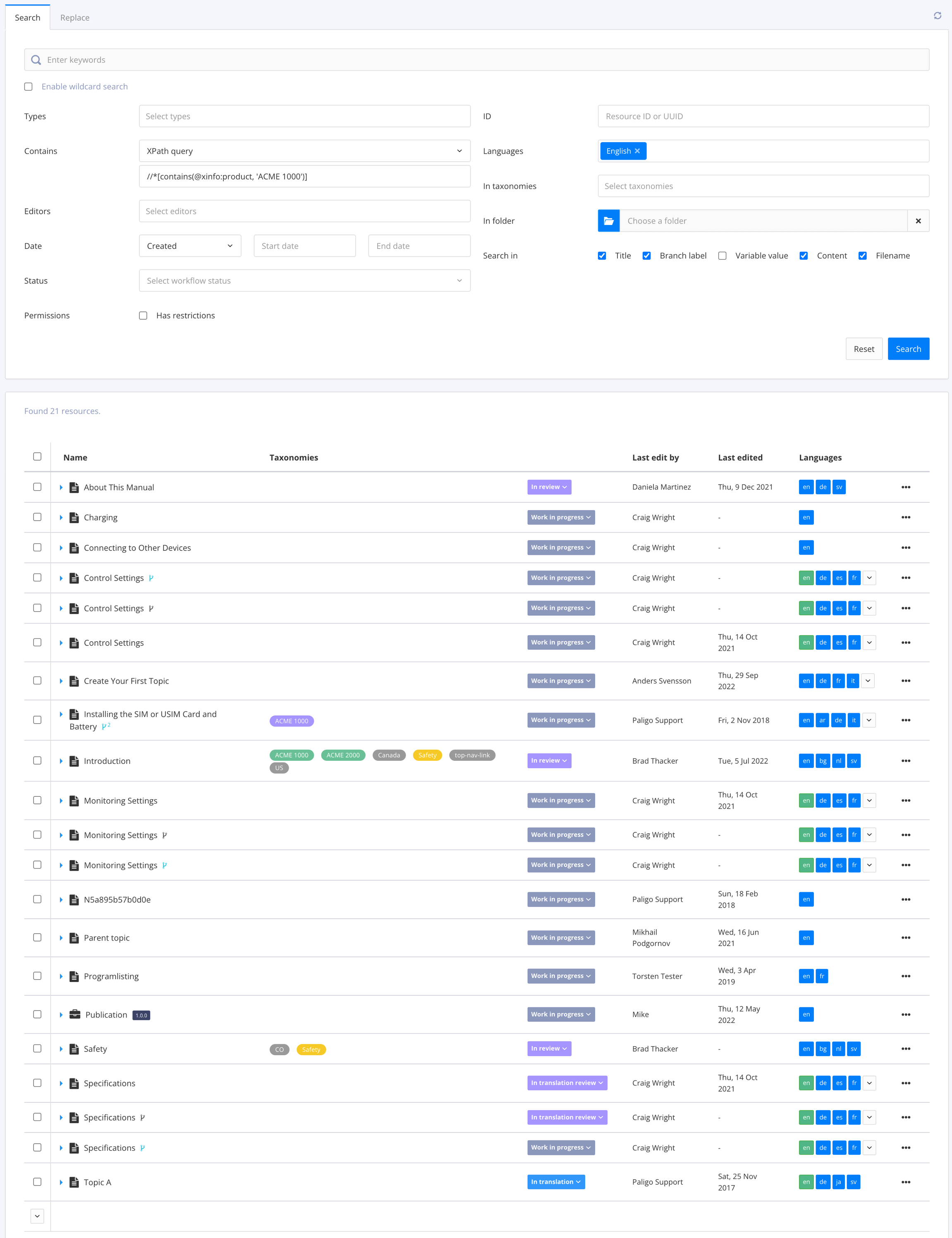Click the branch icon beside Installing the SIM
This screenshot has height=1238, width=952.
(105, 727)
